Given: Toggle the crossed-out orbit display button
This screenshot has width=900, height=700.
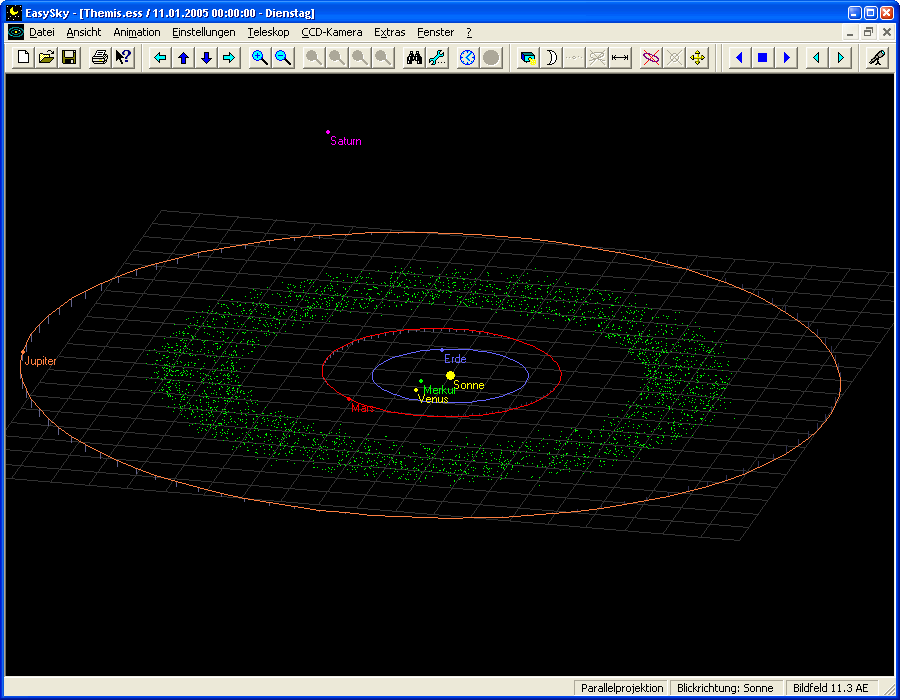Looking at the screenshot, I should [651, 58].
